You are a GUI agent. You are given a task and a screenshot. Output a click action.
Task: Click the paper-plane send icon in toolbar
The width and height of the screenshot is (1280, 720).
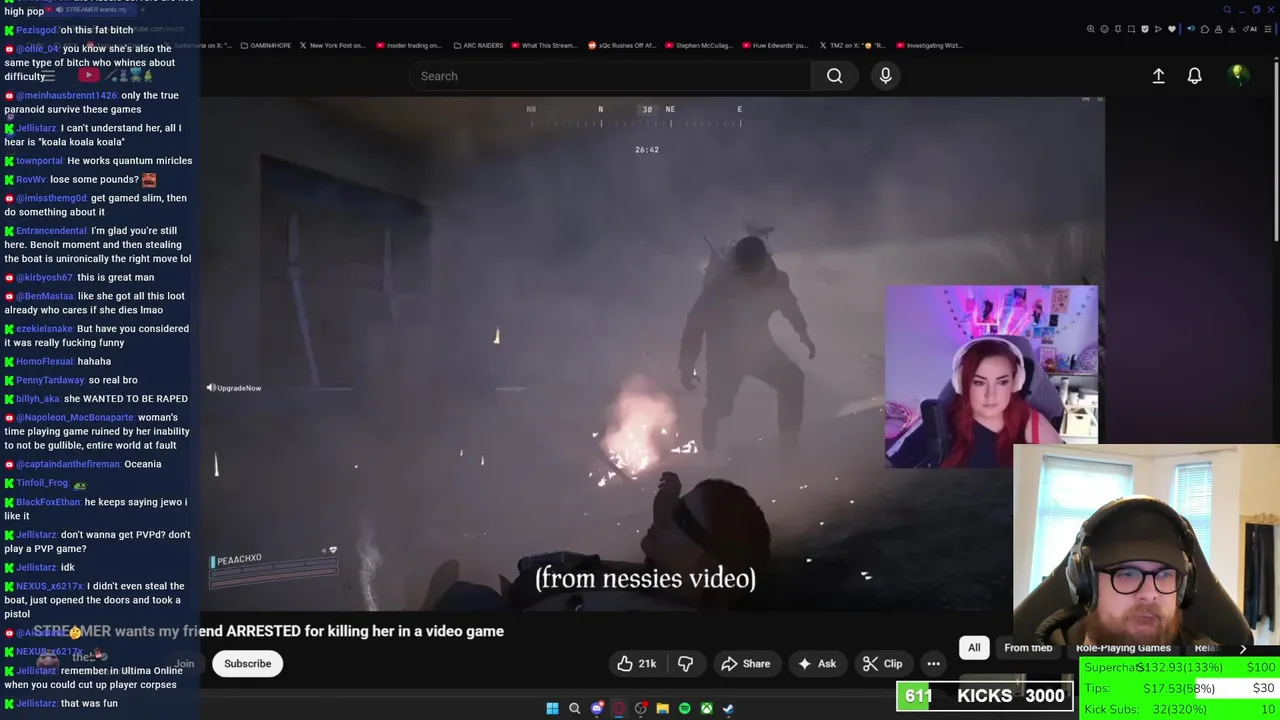coord(1158,29)
